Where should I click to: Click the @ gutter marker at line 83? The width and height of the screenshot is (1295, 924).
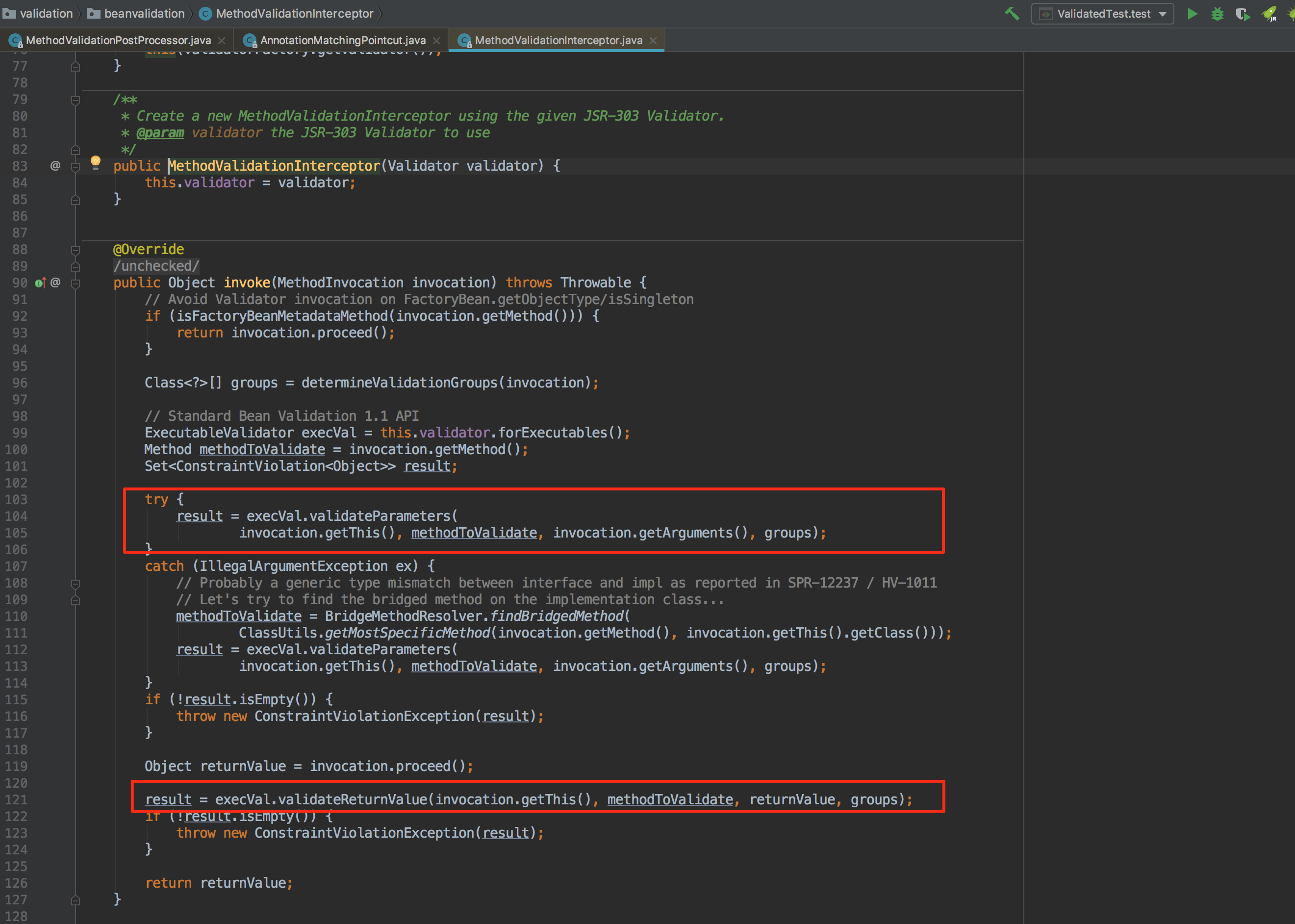pos(55,166)
